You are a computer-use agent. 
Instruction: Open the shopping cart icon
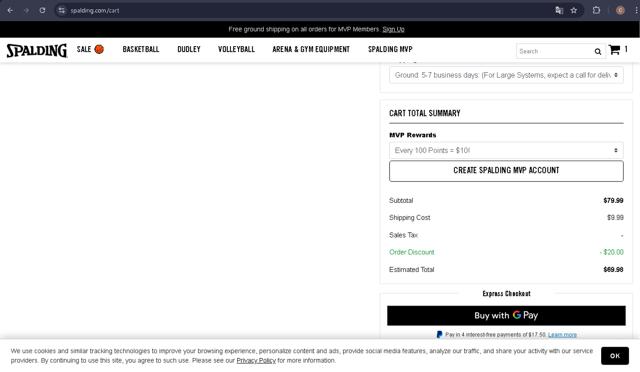coord(614,50)
